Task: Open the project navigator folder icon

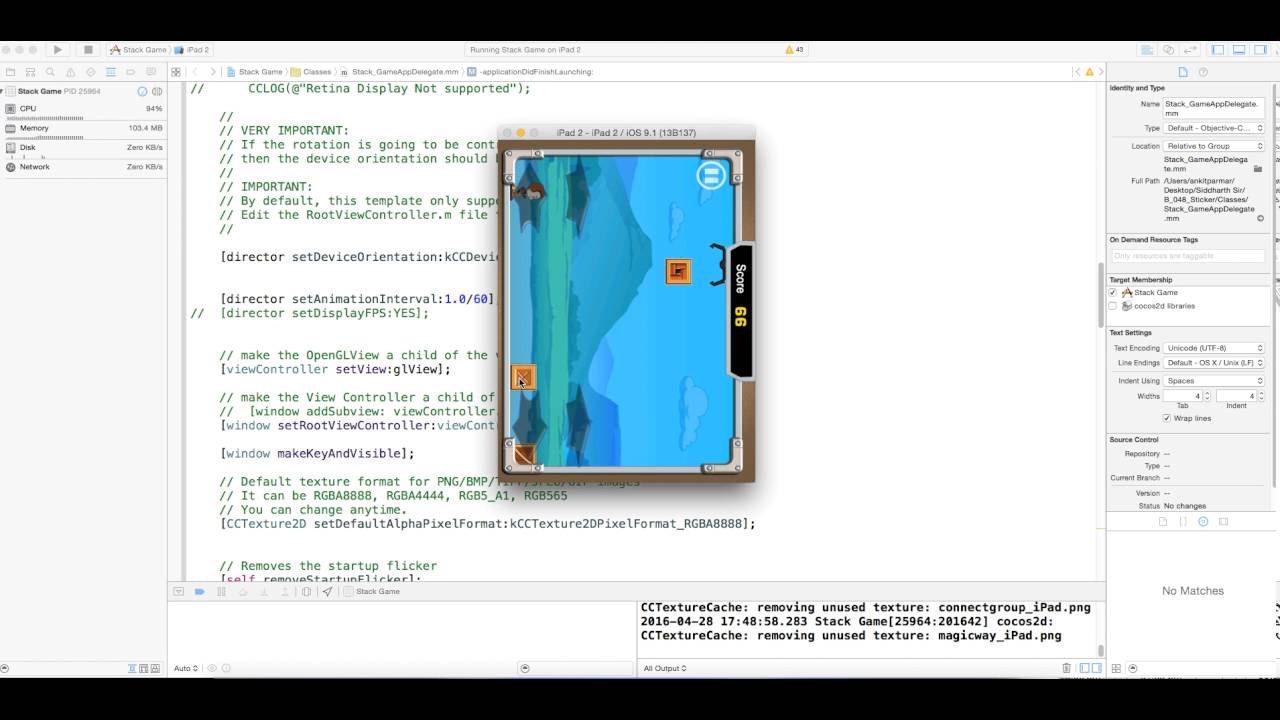Action: (x=10, y=72)
